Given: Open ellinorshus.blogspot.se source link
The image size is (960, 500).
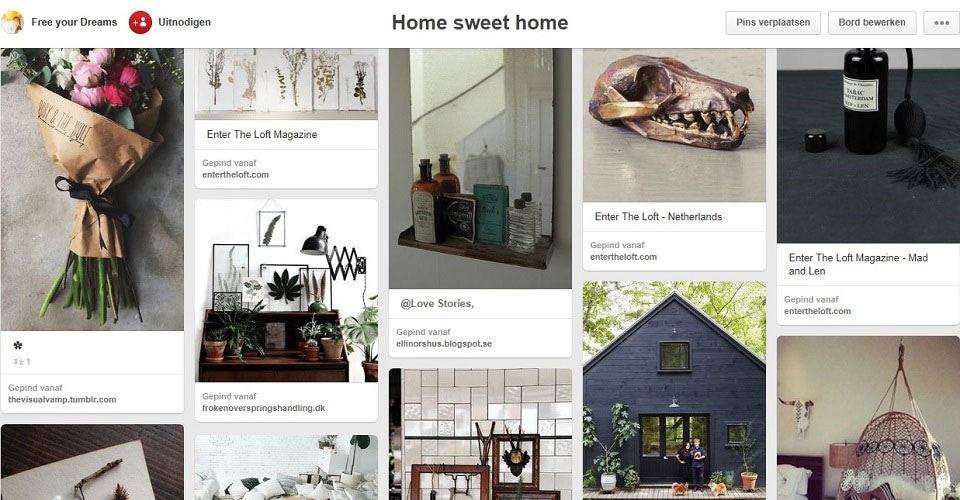Looking at the screenshot, I should pyautogui.click(x=444, y=344).
